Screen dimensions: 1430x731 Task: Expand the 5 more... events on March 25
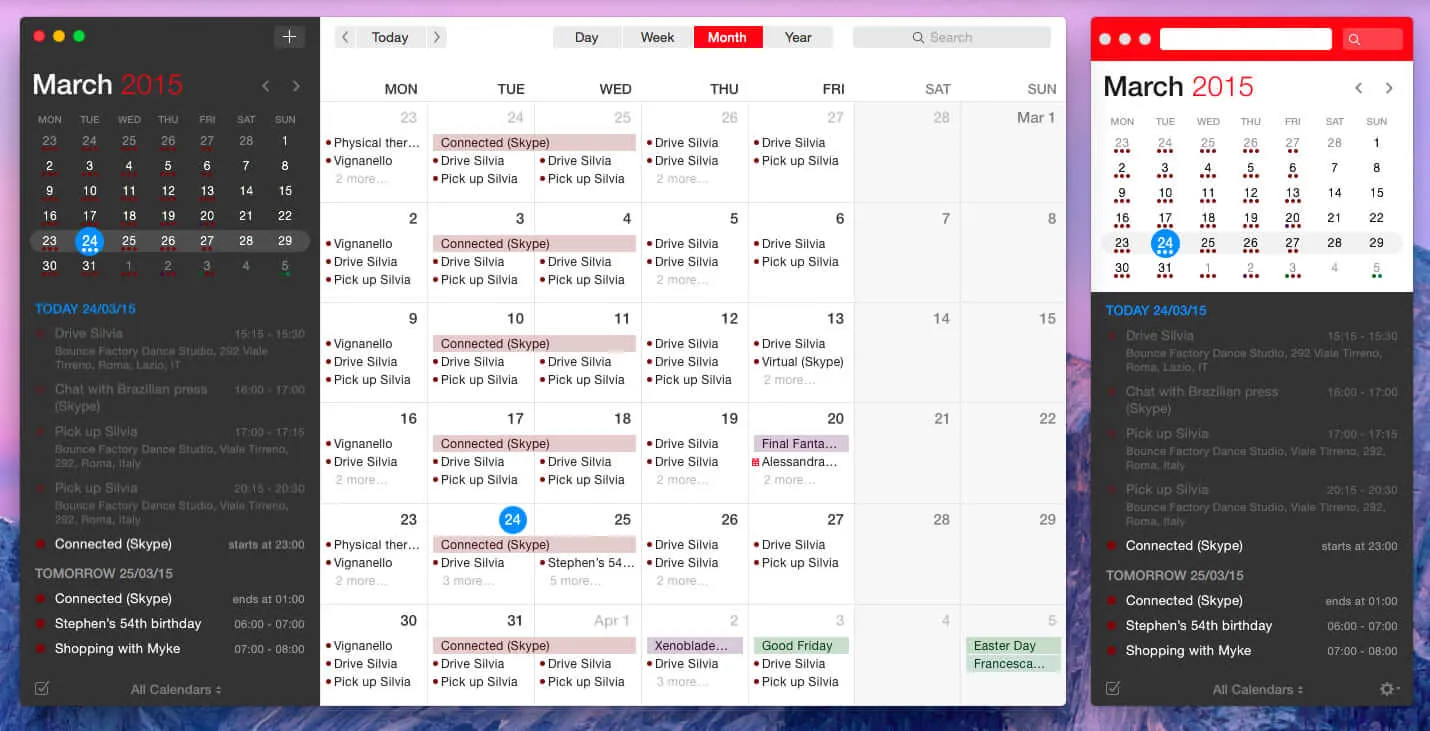[x=574, y=580]
